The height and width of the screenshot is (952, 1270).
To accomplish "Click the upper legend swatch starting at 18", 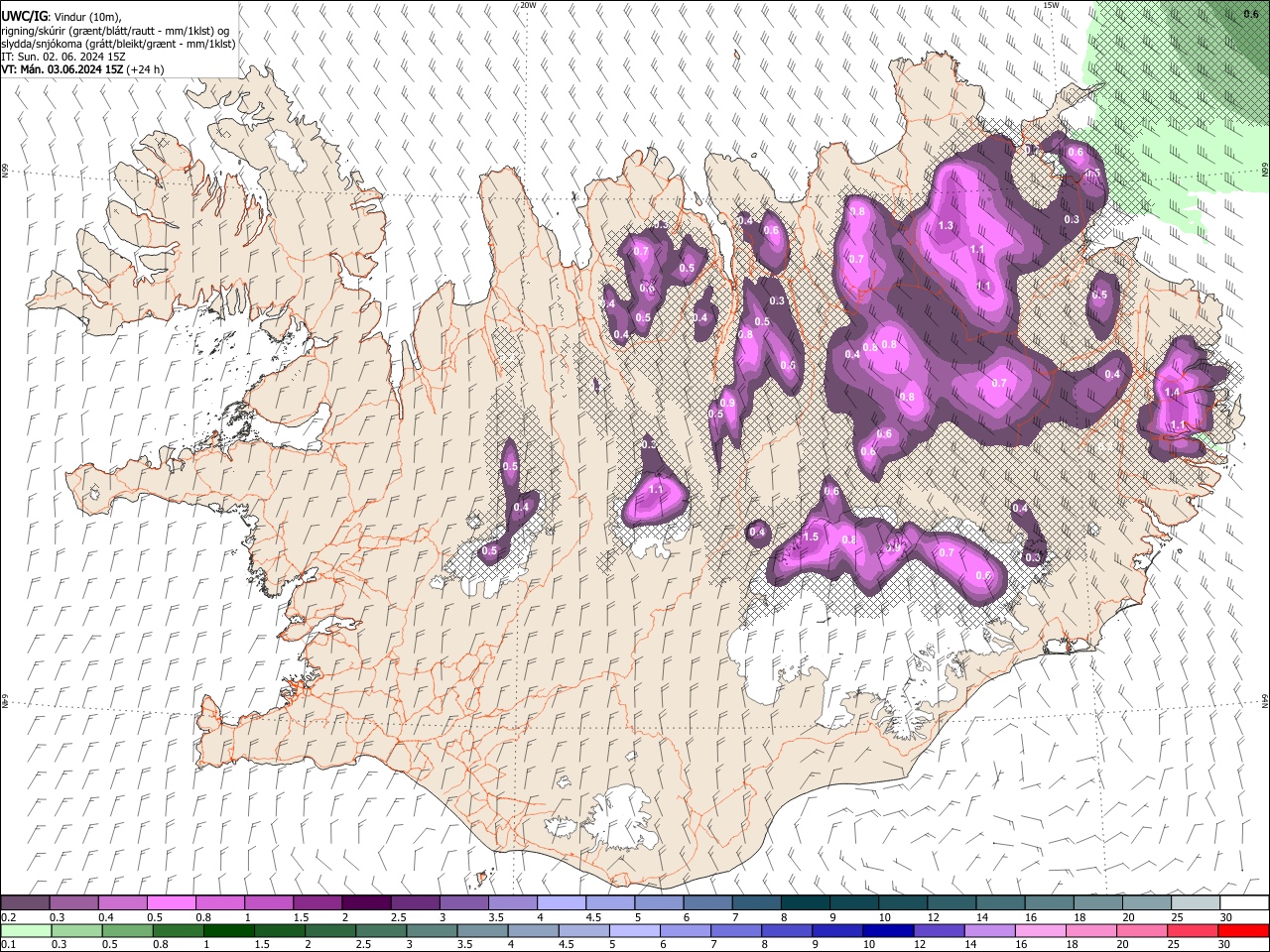I will pyautogui.click(x=1097, y=902).
